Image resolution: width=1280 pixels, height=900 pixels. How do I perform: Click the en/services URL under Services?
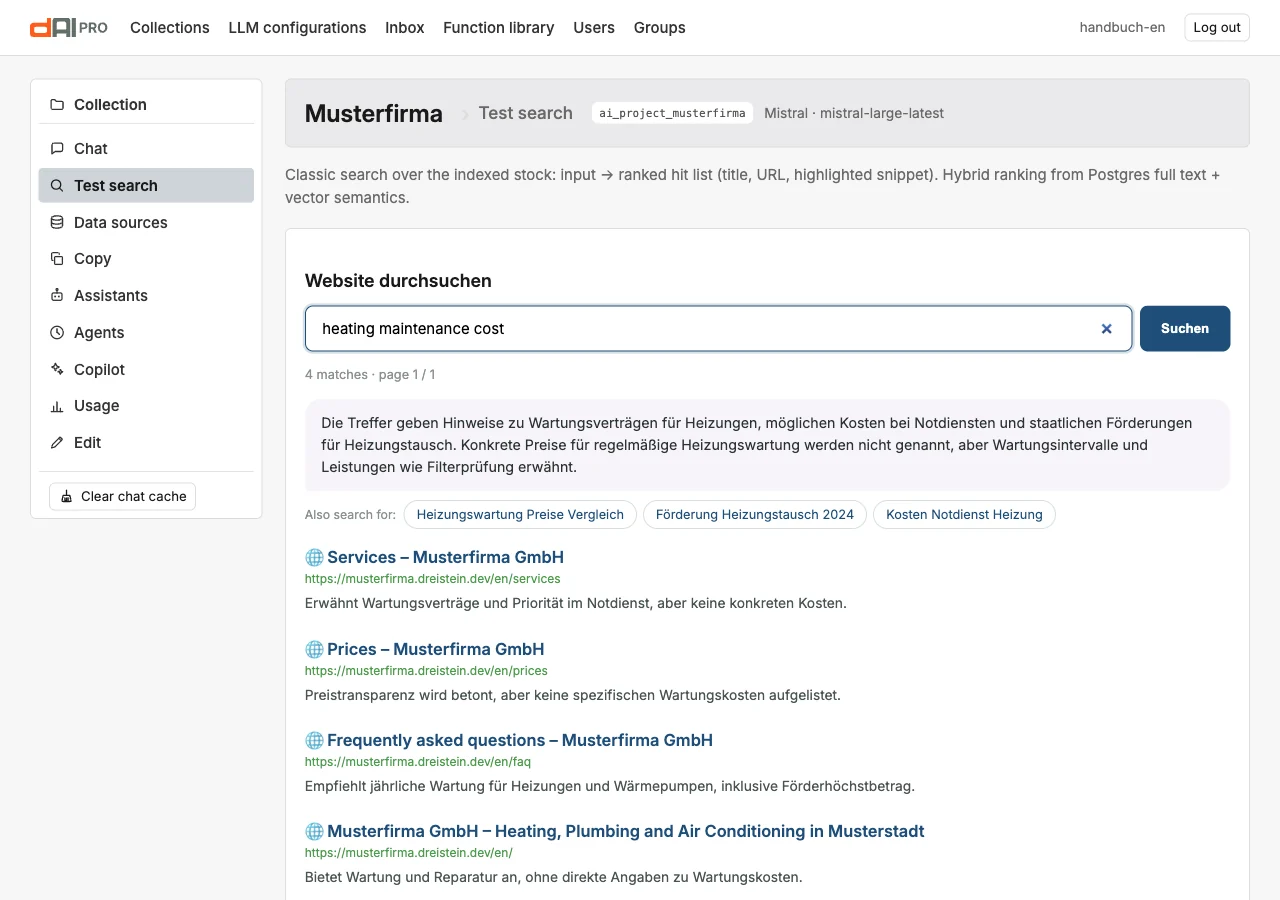tap(433, 579)
